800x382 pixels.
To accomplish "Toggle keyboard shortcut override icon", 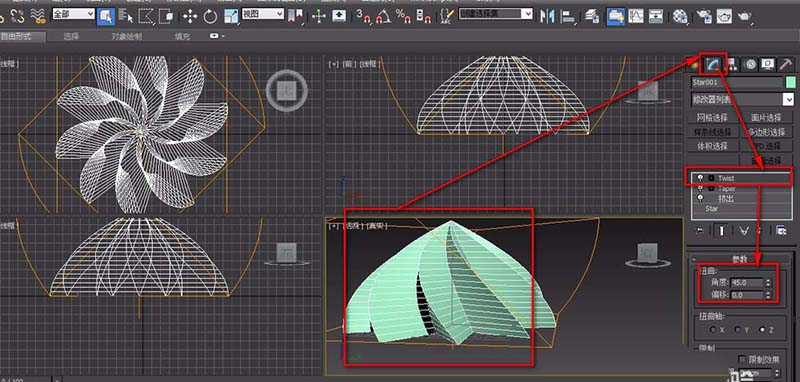I will coord(339,16).
